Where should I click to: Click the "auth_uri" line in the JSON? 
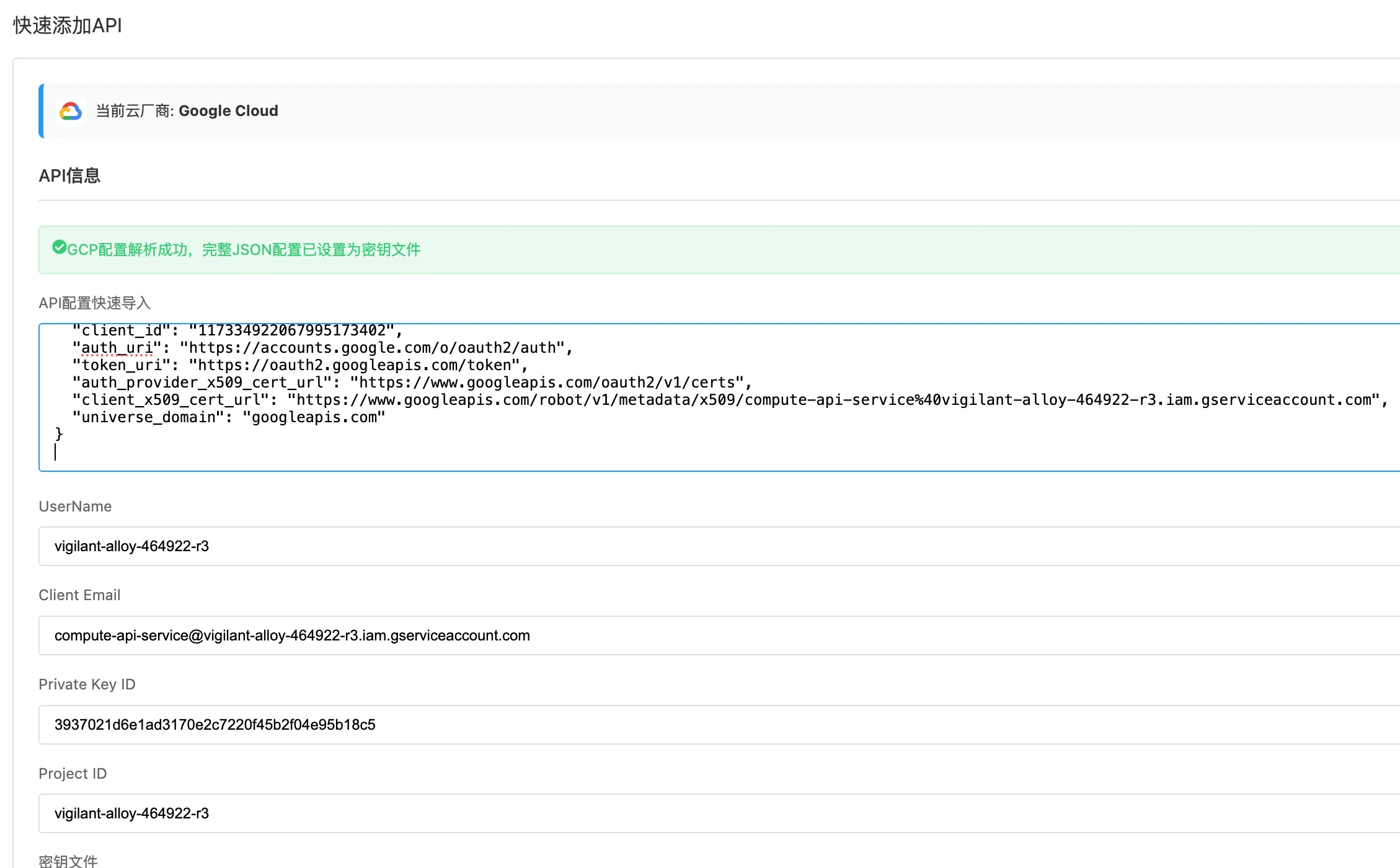[322, 348]
